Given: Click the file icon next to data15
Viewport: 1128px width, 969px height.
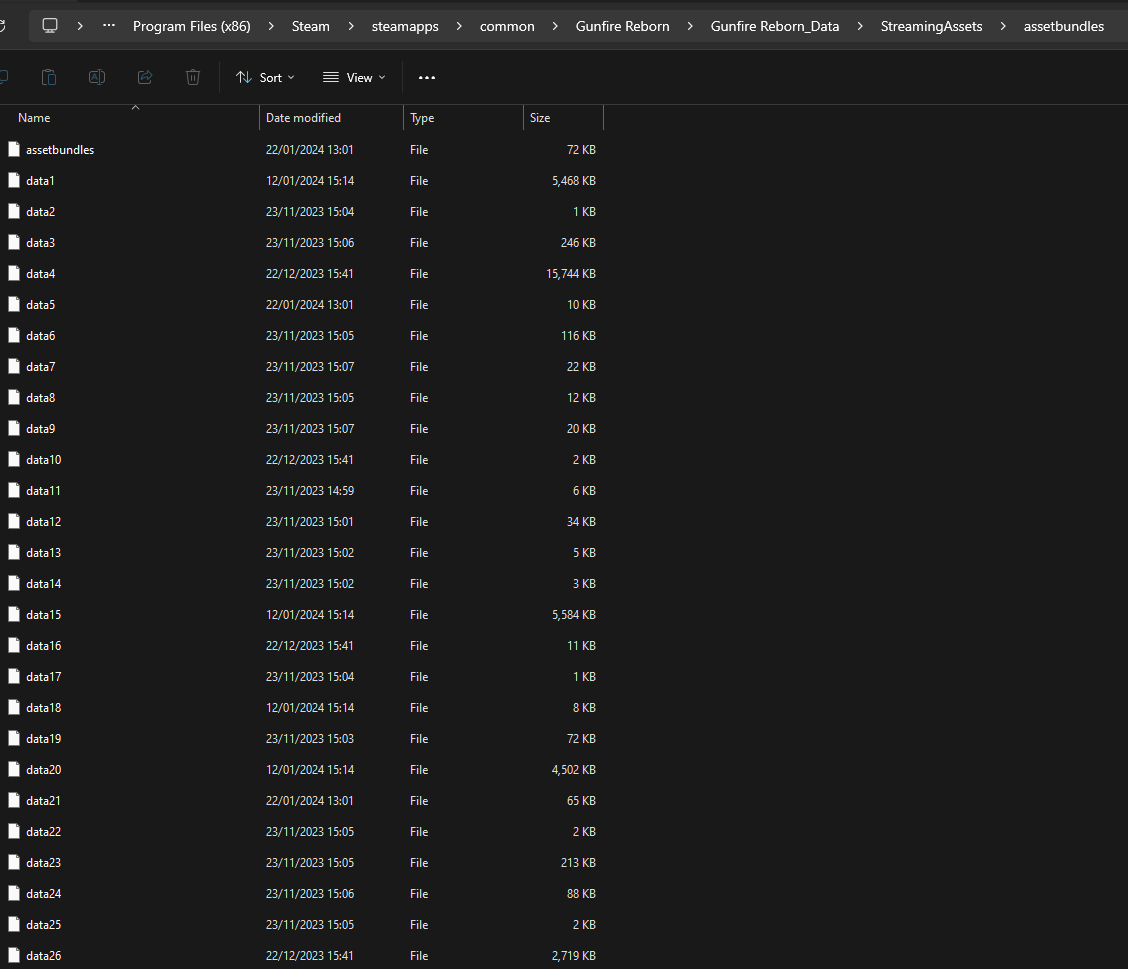Looking at the screenshot, I should [14, 614].
